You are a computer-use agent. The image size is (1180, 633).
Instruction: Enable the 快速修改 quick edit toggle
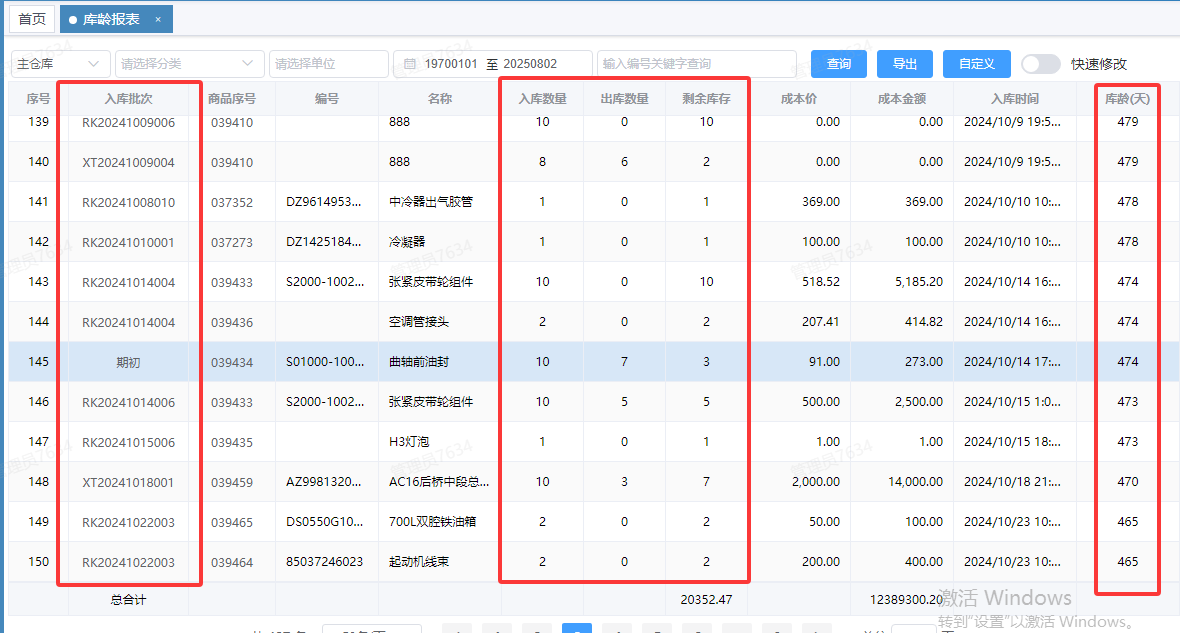pyautogui.click(x=1040, y=63)
